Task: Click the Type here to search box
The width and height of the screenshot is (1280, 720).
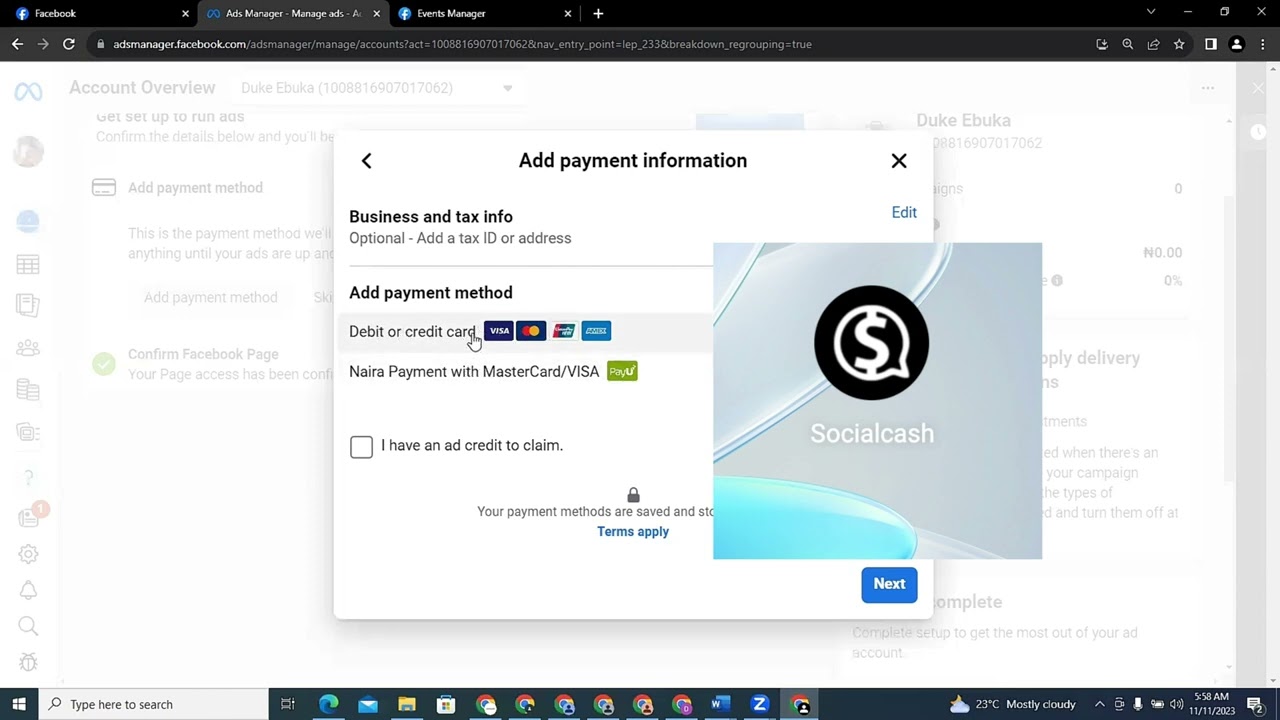Action: click(153, 704)
